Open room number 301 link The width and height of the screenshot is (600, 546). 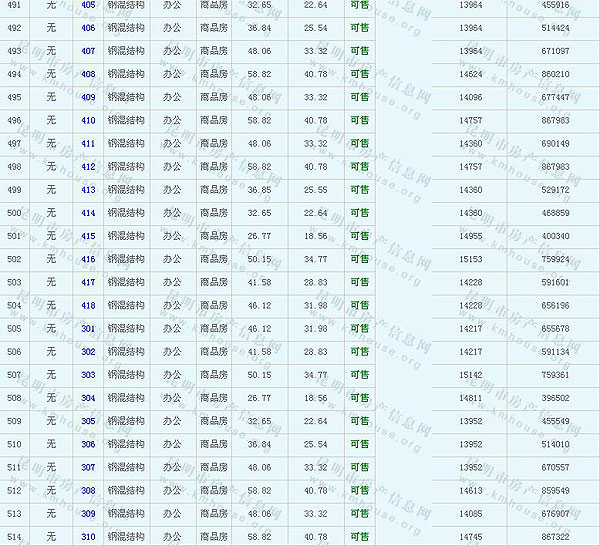coord(88,328)
